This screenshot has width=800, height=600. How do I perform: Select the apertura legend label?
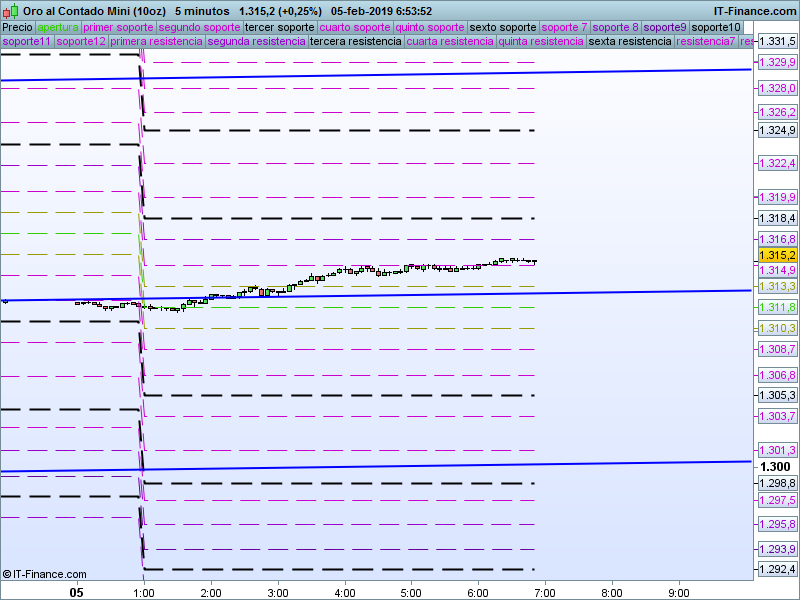click(58, 27)
